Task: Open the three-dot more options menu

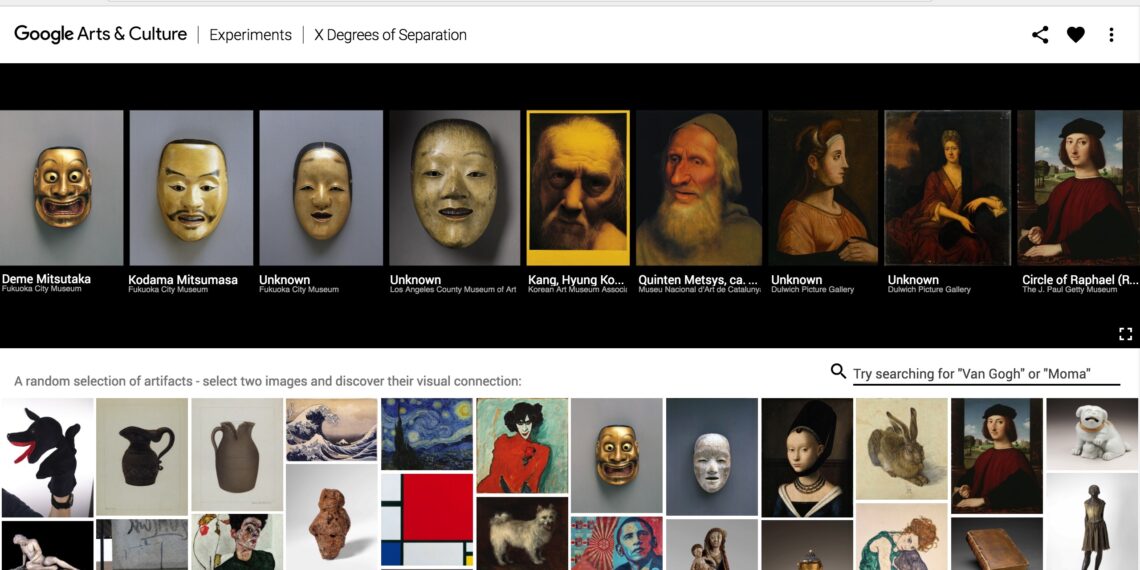Action: (1111, 35)
